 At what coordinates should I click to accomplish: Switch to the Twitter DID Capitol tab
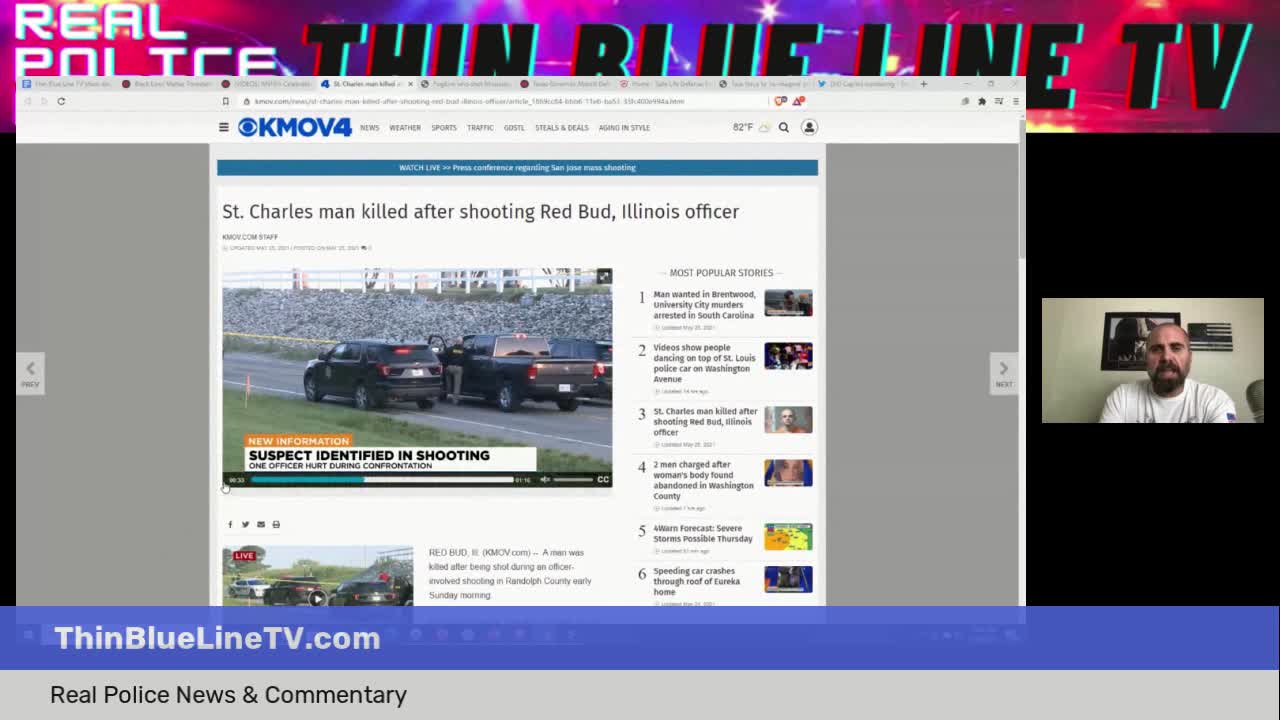tap(866, 84)
